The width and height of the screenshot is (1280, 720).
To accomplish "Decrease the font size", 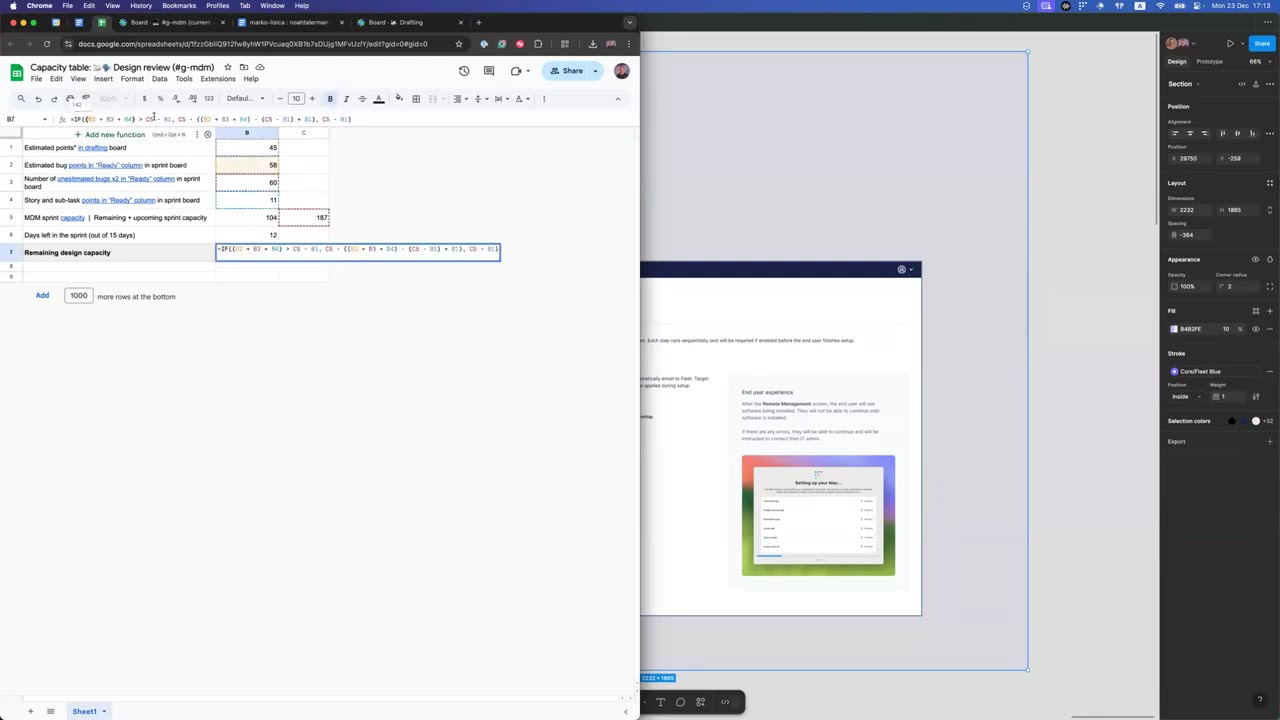I will 280,99.
